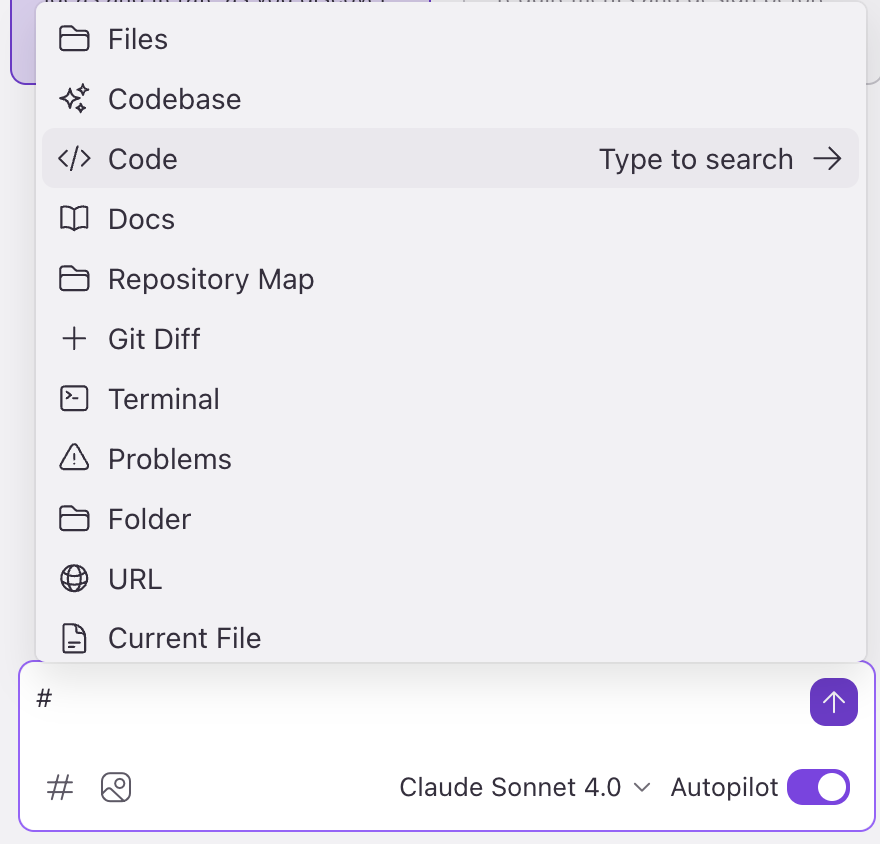The height and width of the screenshot is (844, 880).
Task: Toggle the Autopilot switch off
Action: 818,787
